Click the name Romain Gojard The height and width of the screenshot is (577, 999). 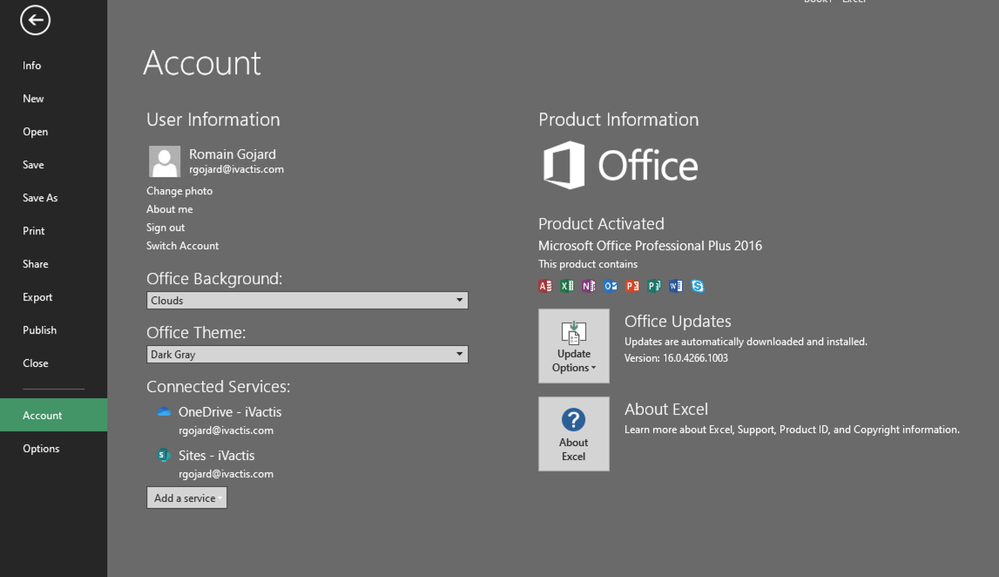click(233, 154)
